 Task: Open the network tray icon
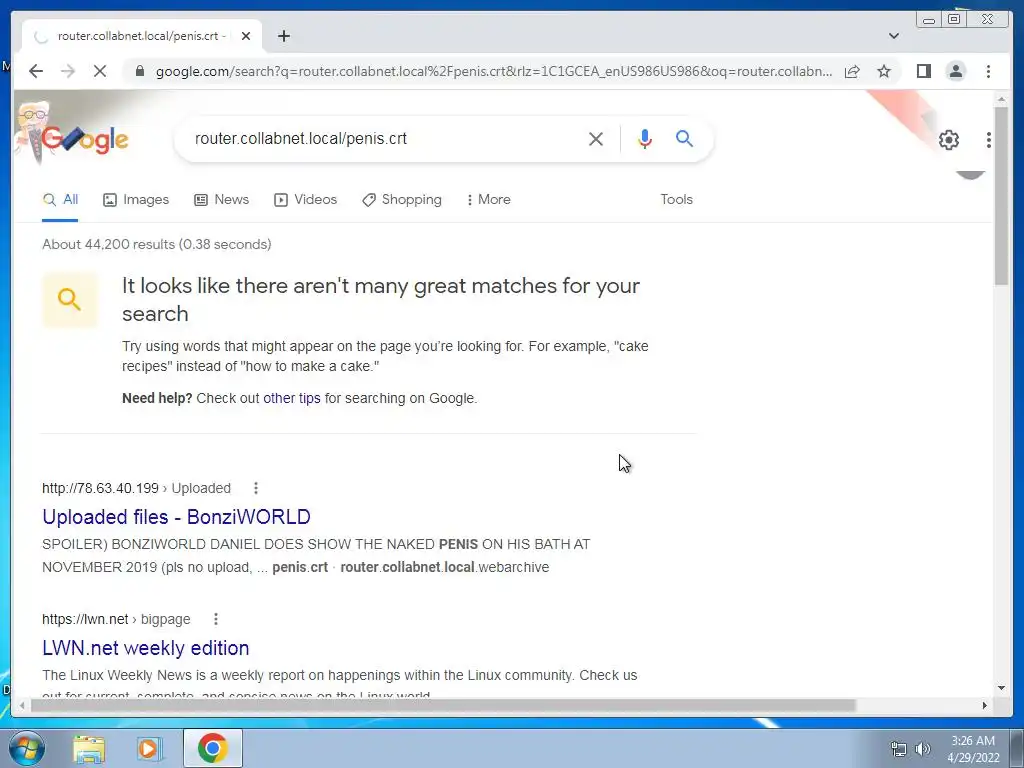[899, 749]
